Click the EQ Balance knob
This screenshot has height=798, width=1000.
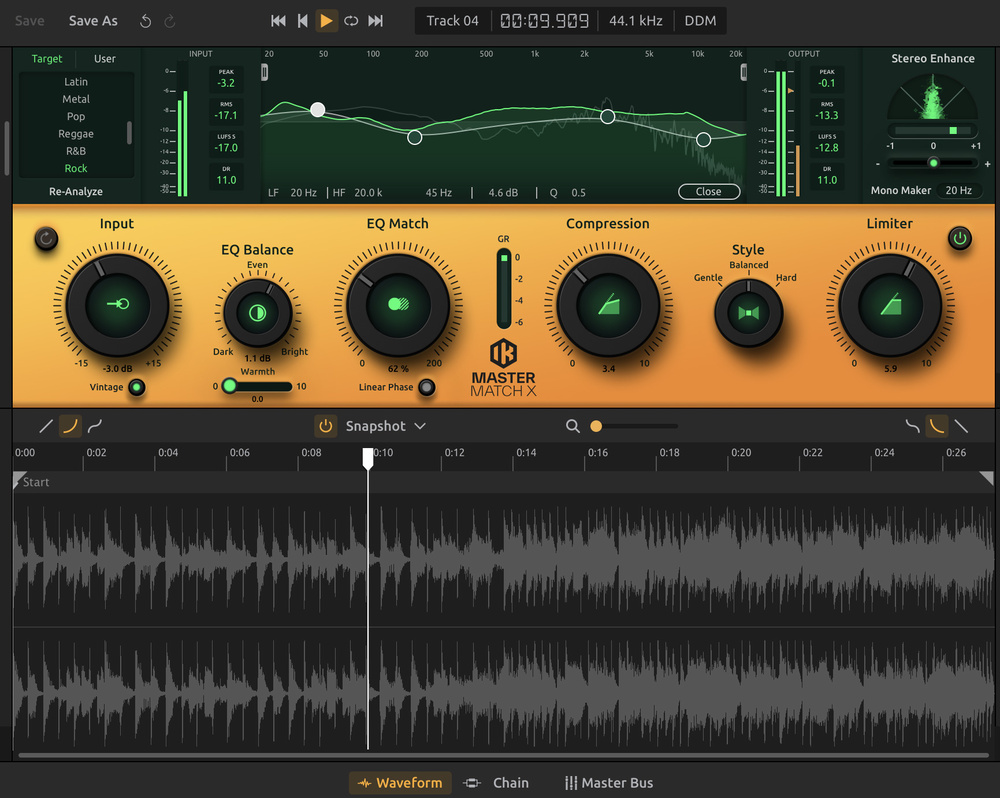tap(258, 313)
